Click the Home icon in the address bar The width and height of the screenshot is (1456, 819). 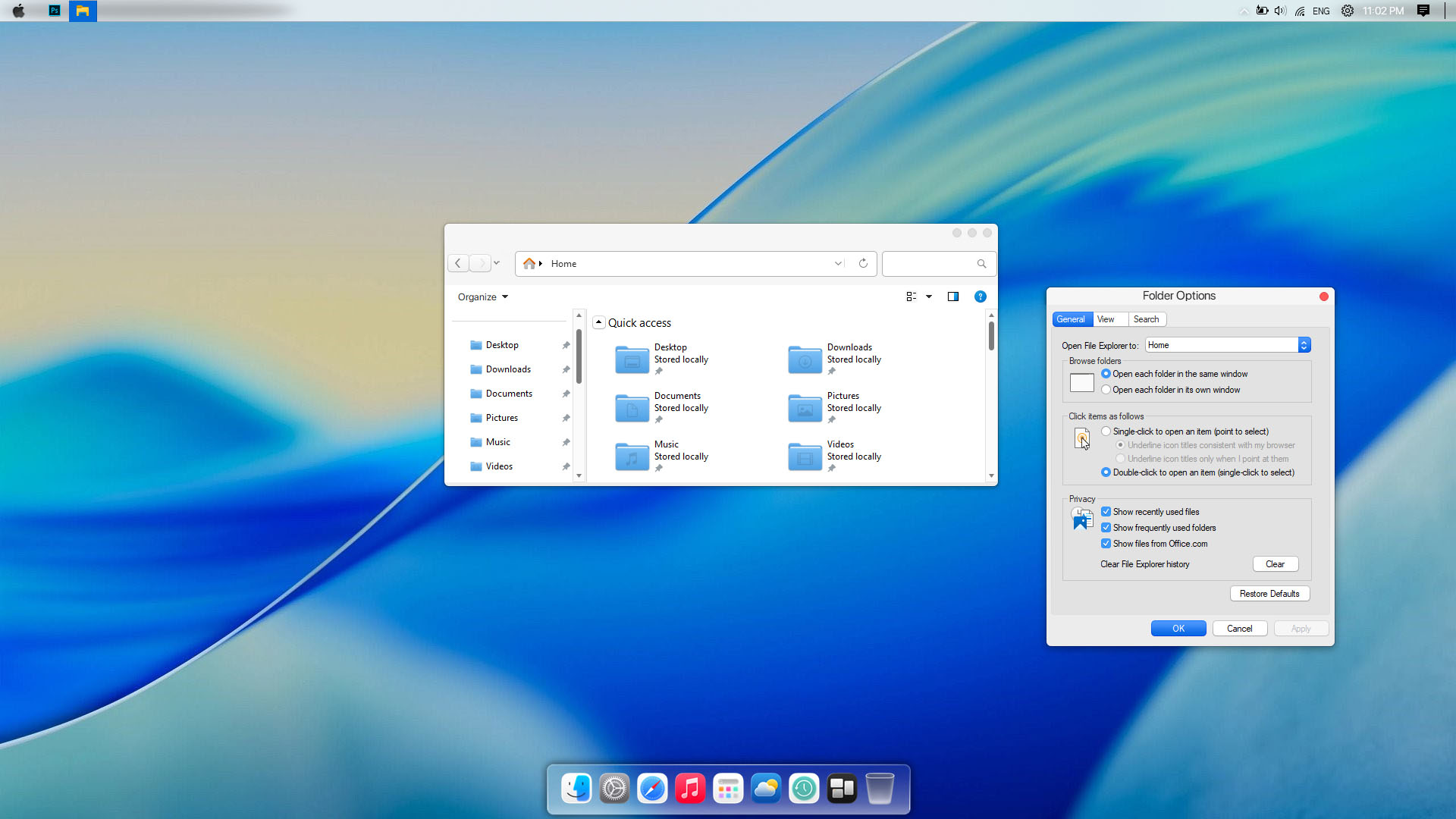pyautogui.click(x=529, y=263)
